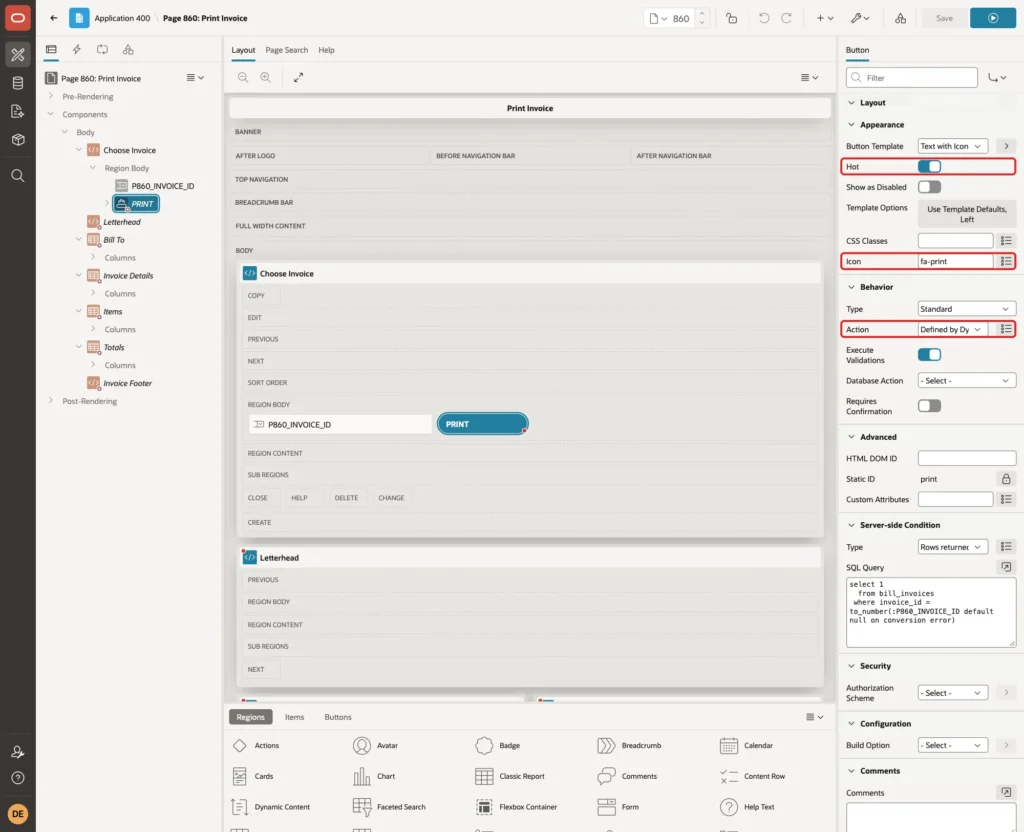The image size is (1024, 832).
Task: Click the sidebar search magnifier icon
Action: 18,175
